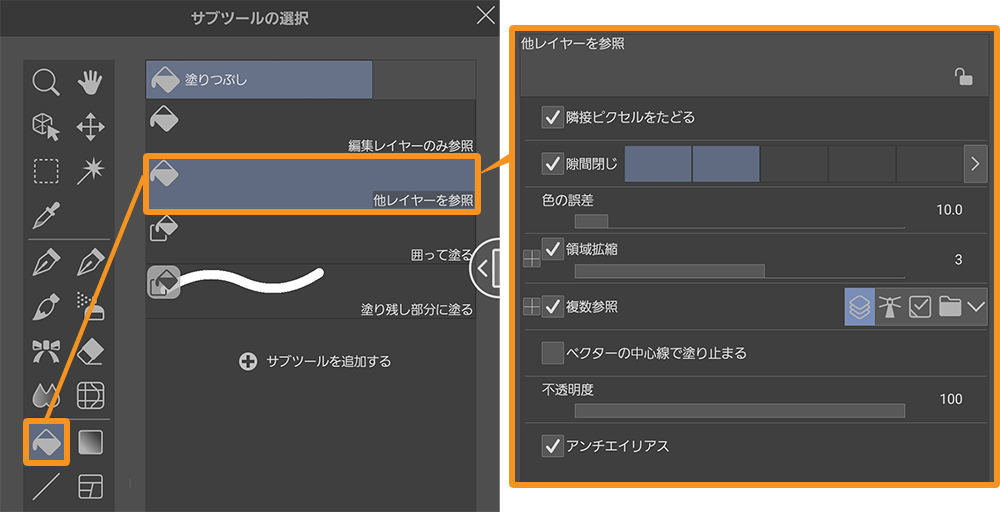Viewport: 1000px width, 512px height.
Task: Select the Gradient tool
Action: (x=91, y=441)
